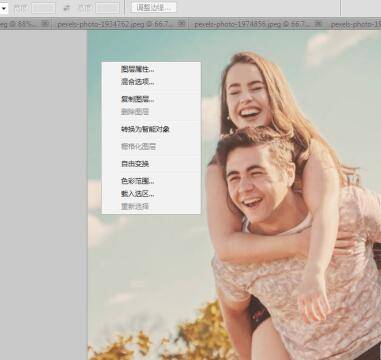Swap width and height arrows icon
This screenshot has height=360, width=381.
coord(67,8)
